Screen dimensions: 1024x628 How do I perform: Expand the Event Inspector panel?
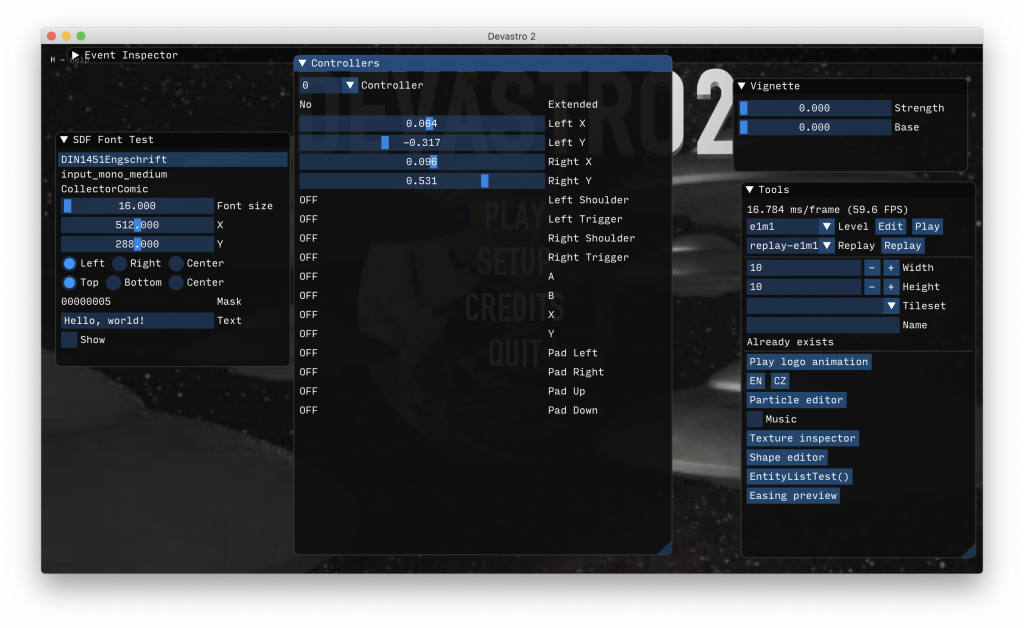tap(75, 55)
